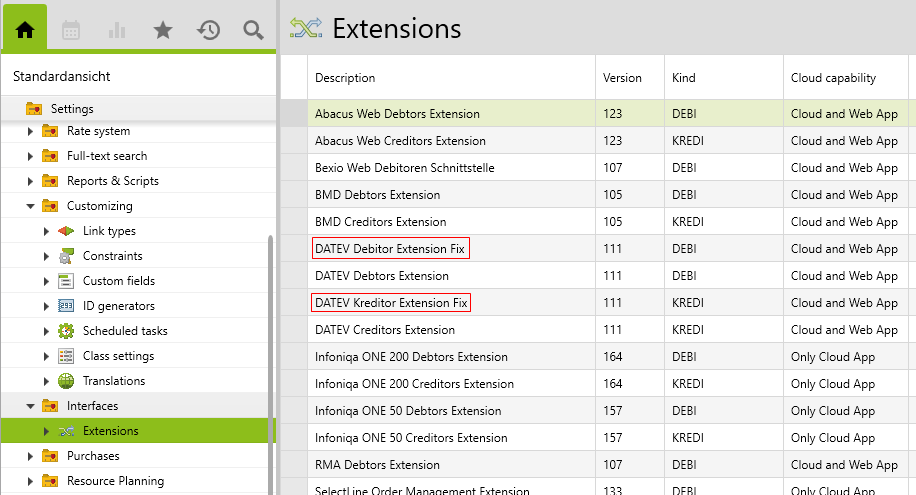Click the Scheduled tasks gear icon
Viewport: 916px width, 495px height.
pyautogui.click(x=66, y=331)
